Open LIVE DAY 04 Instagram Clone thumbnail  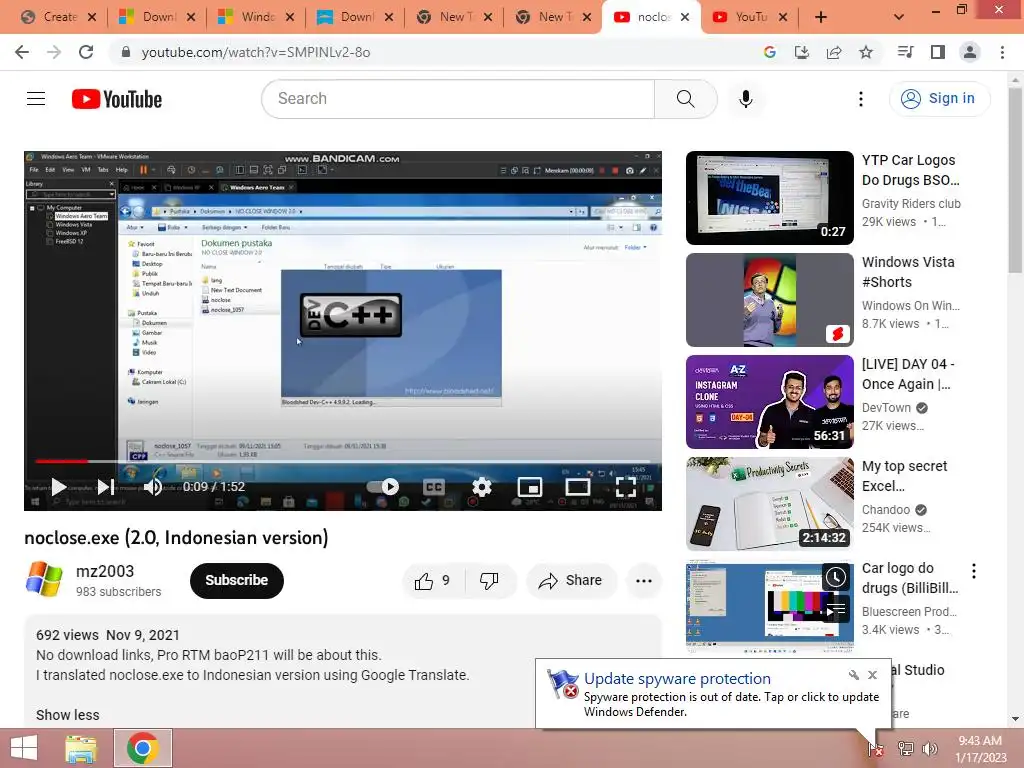(769, 402)
